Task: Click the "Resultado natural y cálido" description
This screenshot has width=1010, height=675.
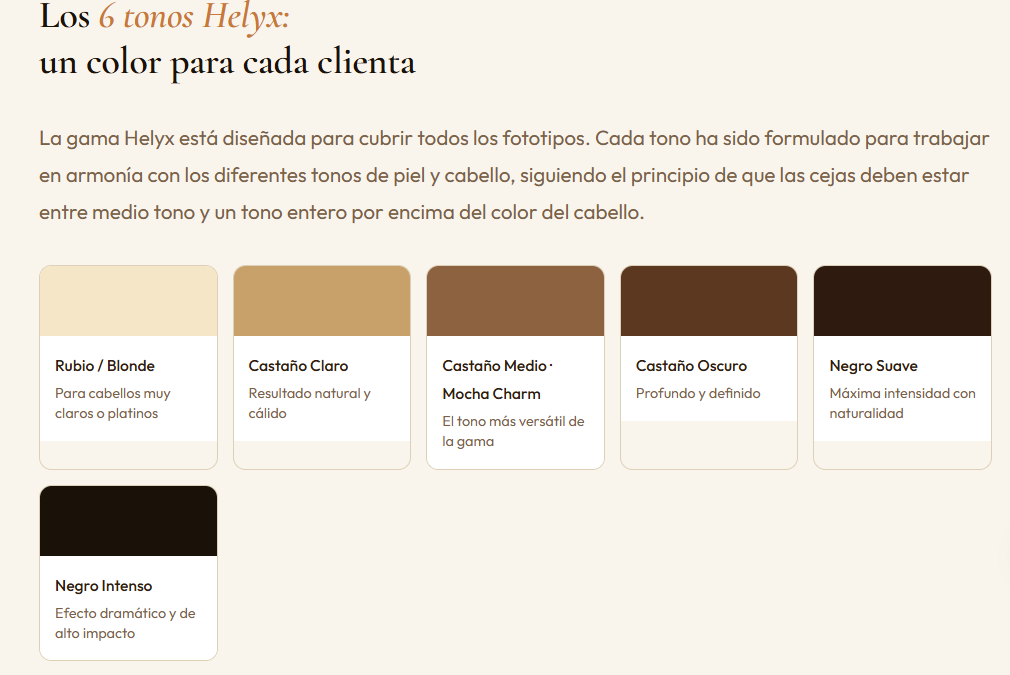Action: pos(309,403)
